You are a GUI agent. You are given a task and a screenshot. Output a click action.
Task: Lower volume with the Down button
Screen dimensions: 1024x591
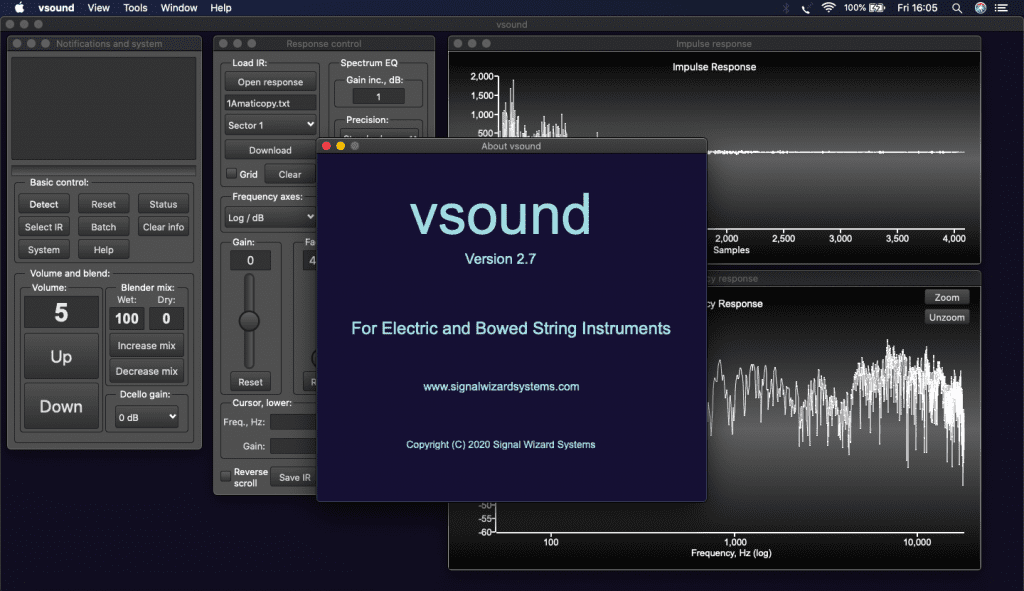(x=61, y=406)
